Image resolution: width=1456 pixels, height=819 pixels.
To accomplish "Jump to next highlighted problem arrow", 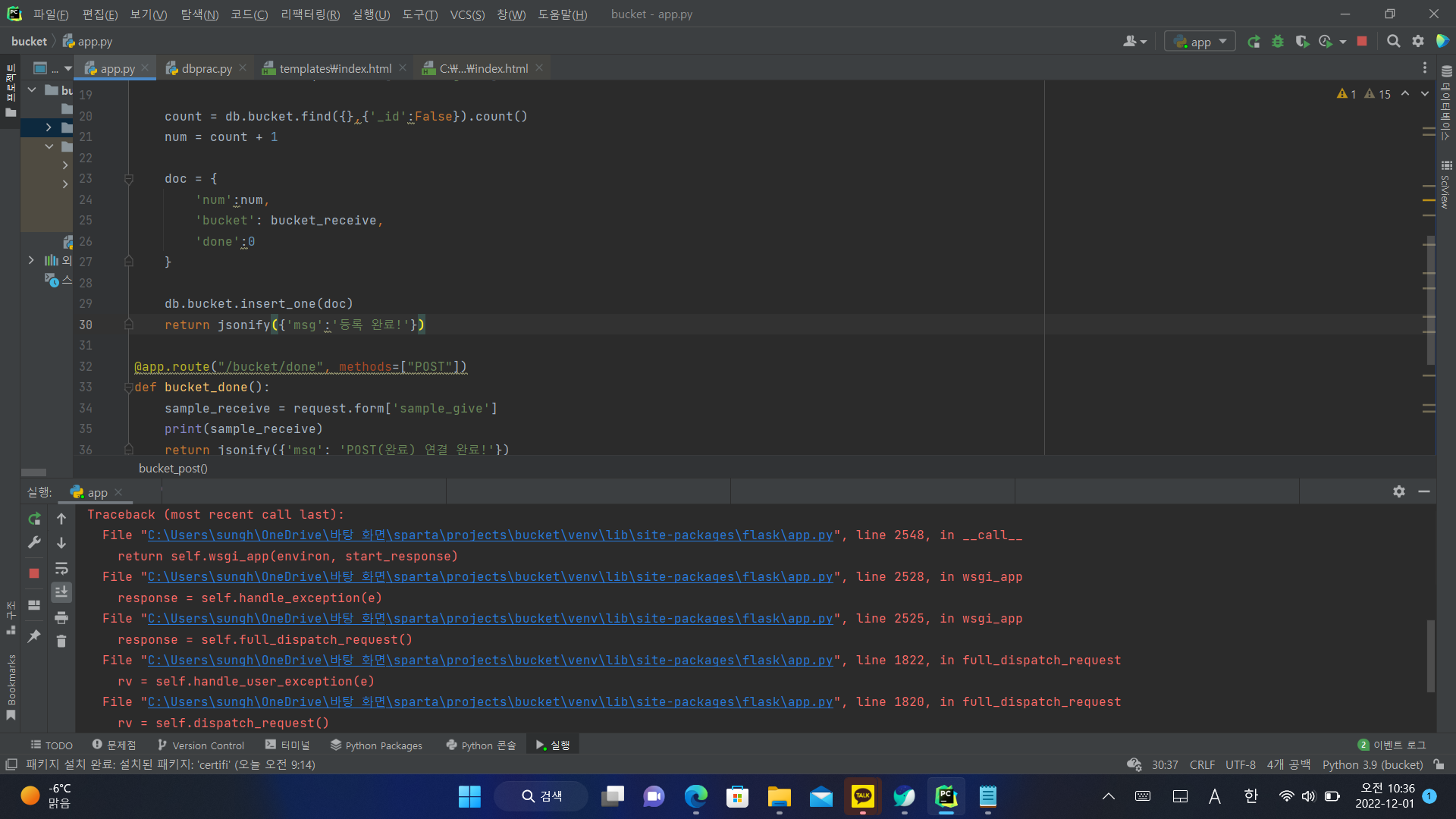I will pyautogui.click(x=1425, y=94).
